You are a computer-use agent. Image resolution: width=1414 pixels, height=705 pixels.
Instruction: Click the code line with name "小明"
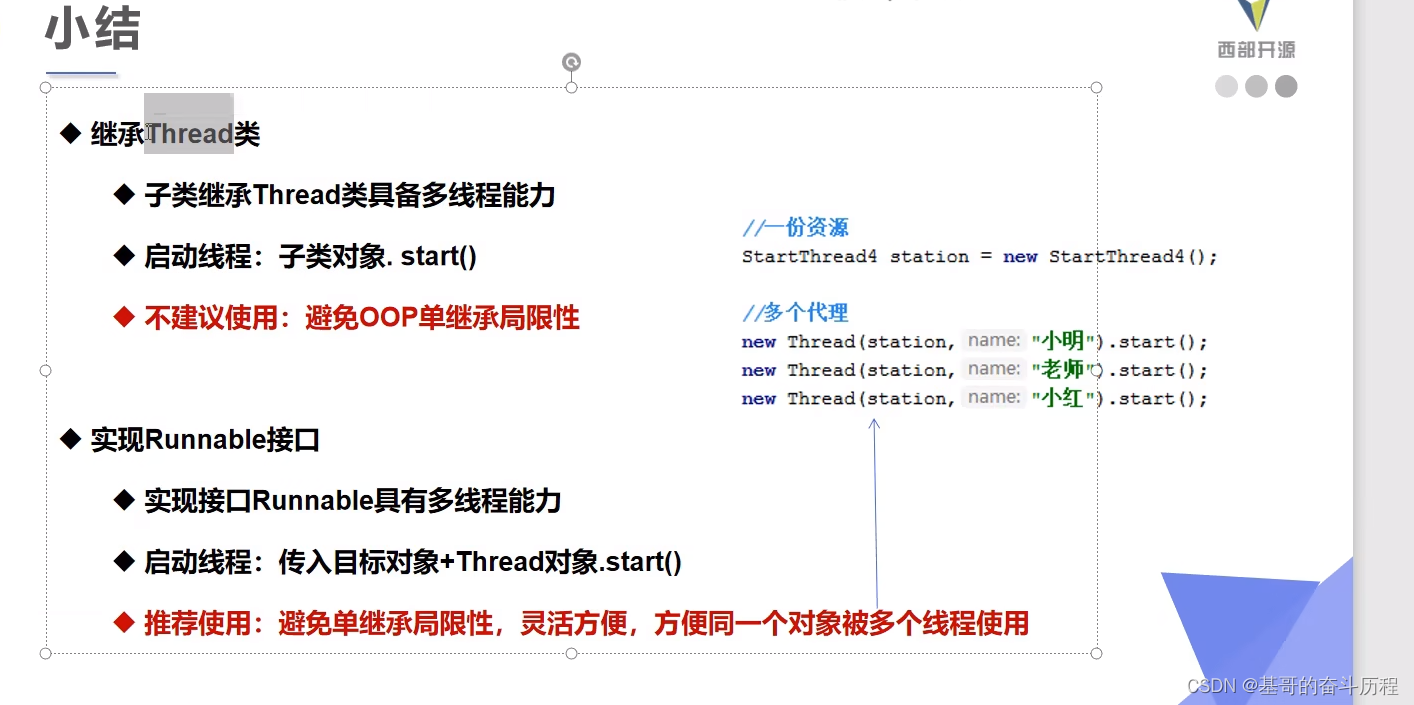coord(975,342)
